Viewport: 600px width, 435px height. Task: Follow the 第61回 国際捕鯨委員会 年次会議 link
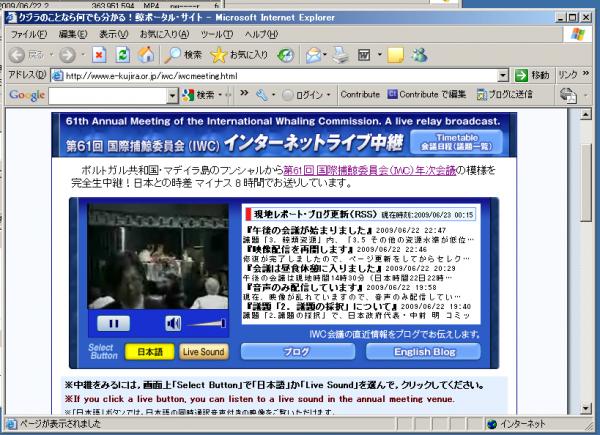(x=370, y=170)
